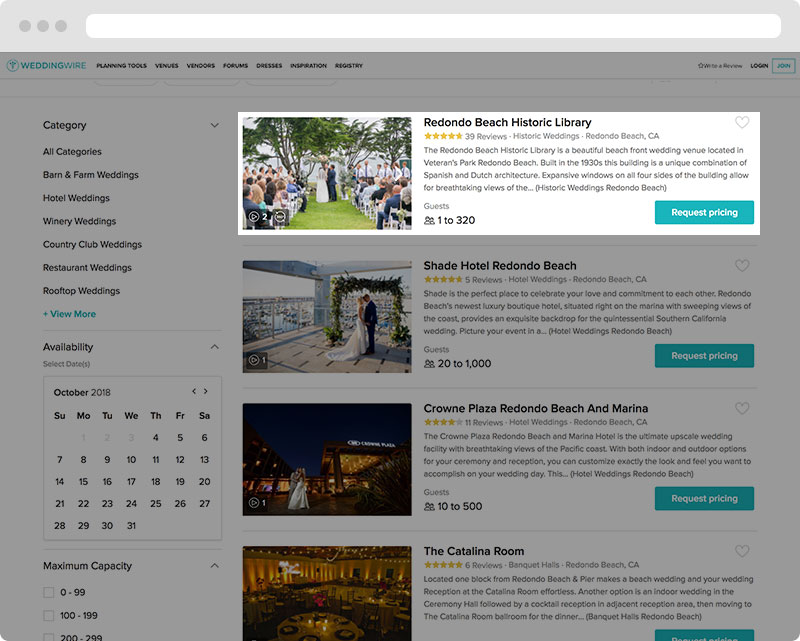Click the Join button

pyautogui.click(x=784, y=66)
